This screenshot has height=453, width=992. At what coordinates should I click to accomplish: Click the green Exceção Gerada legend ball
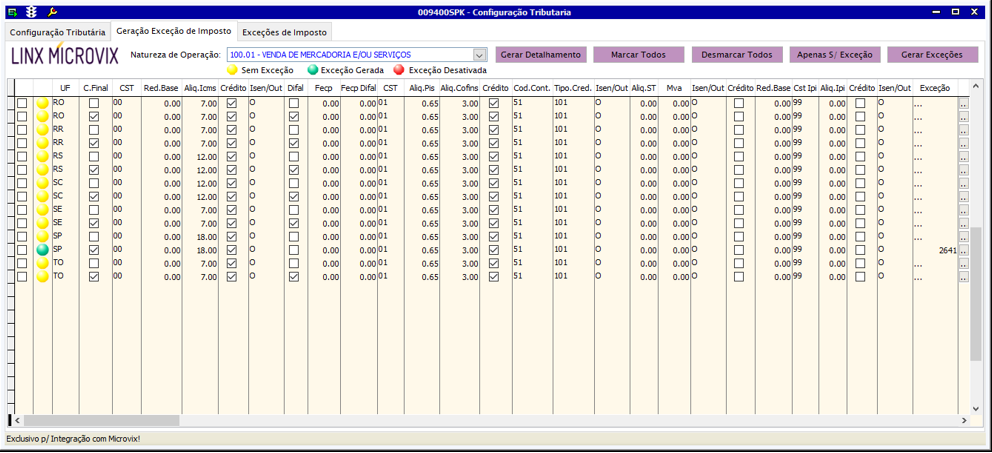click(313, 71)
